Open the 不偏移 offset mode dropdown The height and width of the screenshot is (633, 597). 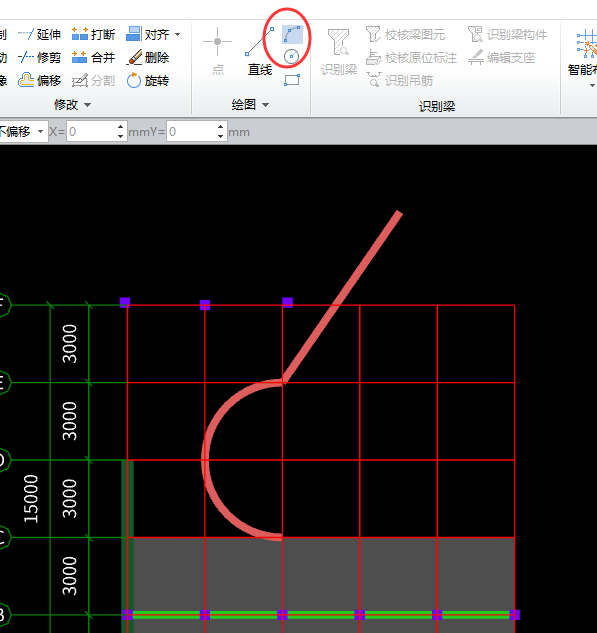tap(40, 132)
